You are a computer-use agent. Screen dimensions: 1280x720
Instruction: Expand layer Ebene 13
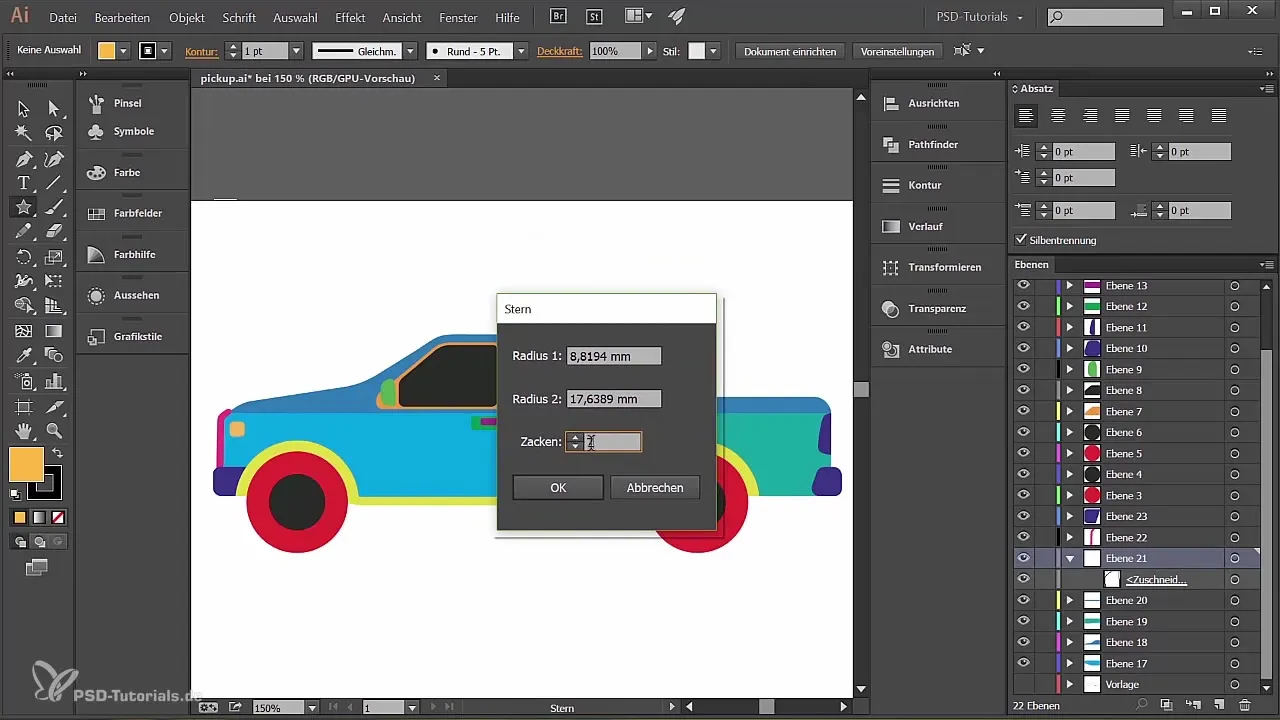click(1069, 286)
